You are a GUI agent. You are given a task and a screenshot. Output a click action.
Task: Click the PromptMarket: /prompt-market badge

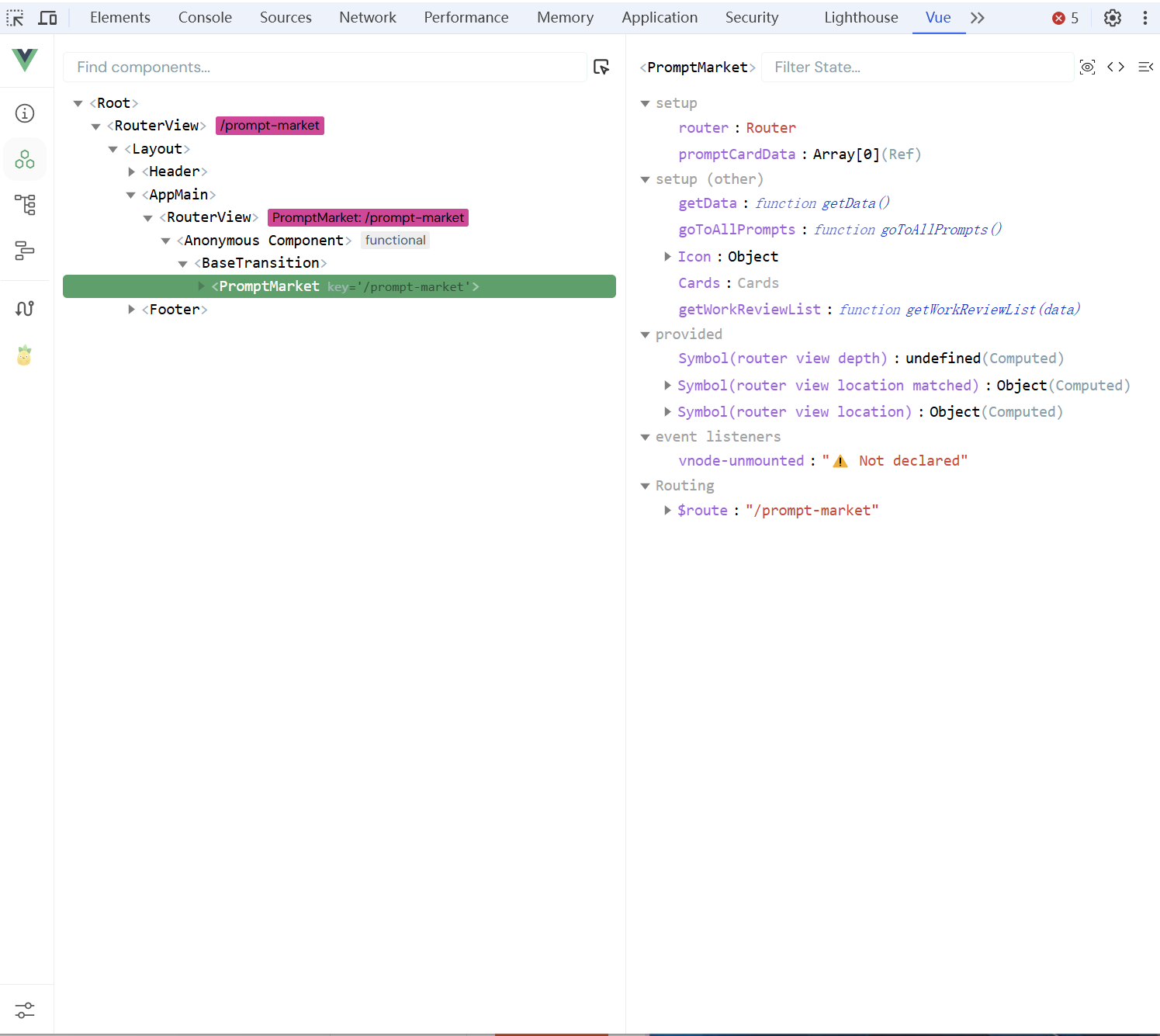click(368, 218)
